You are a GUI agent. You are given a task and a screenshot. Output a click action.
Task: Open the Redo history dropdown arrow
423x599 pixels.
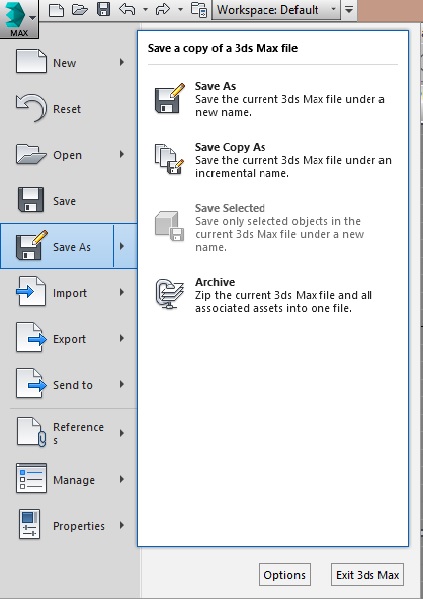point(180,9)
